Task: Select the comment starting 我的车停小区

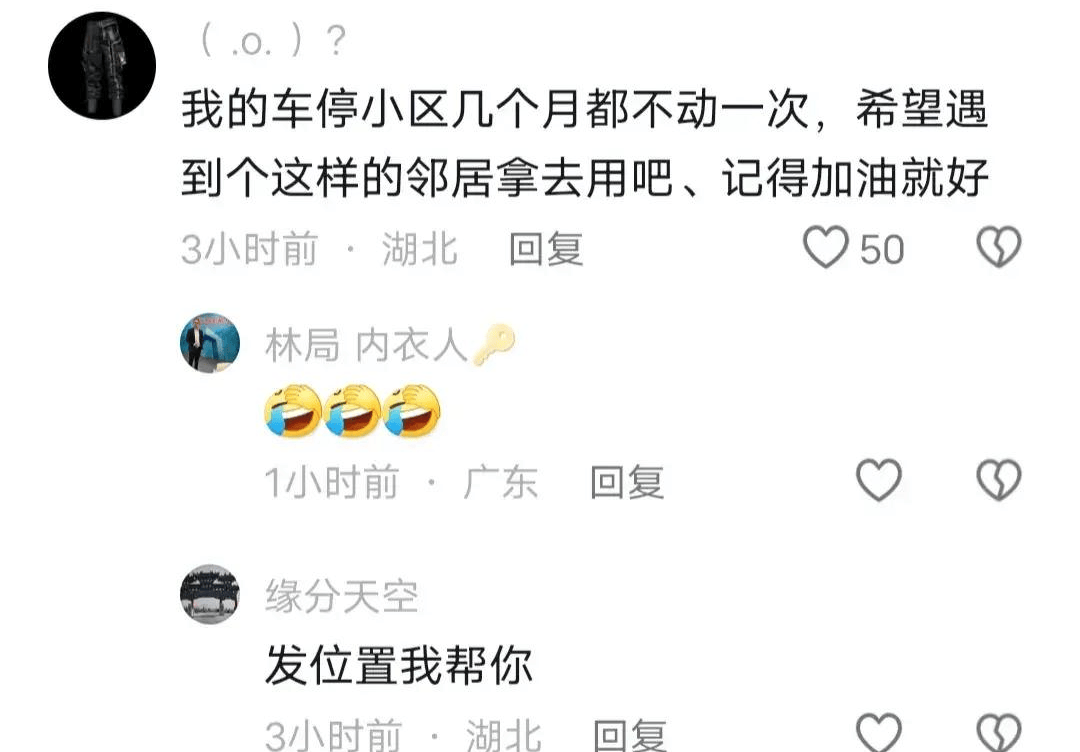Action: click(x=585, y=144)
